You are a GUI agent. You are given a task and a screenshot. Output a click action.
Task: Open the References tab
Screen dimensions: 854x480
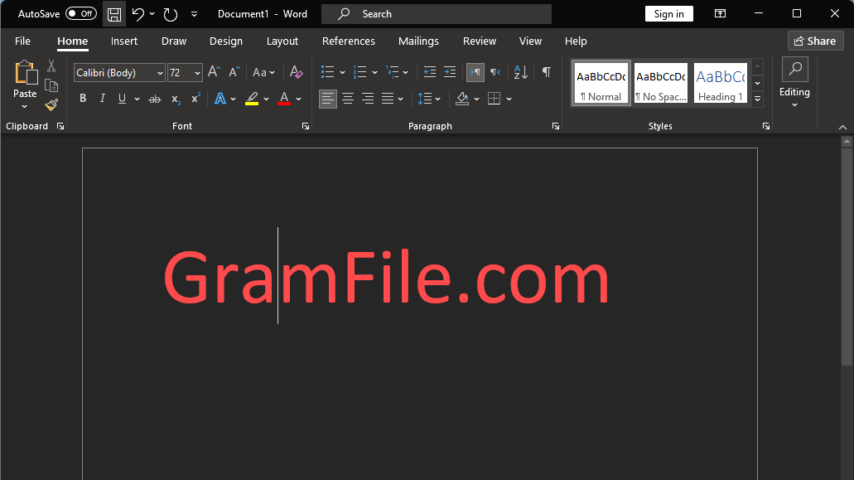coord(349,41)
